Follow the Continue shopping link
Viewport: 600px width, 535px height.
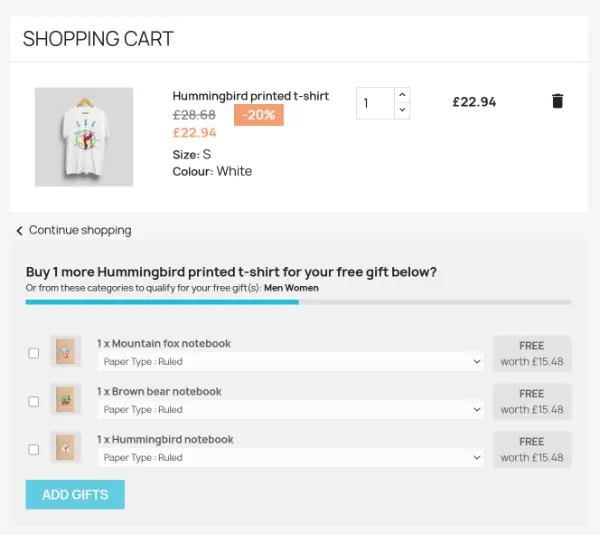coord(80,230)
